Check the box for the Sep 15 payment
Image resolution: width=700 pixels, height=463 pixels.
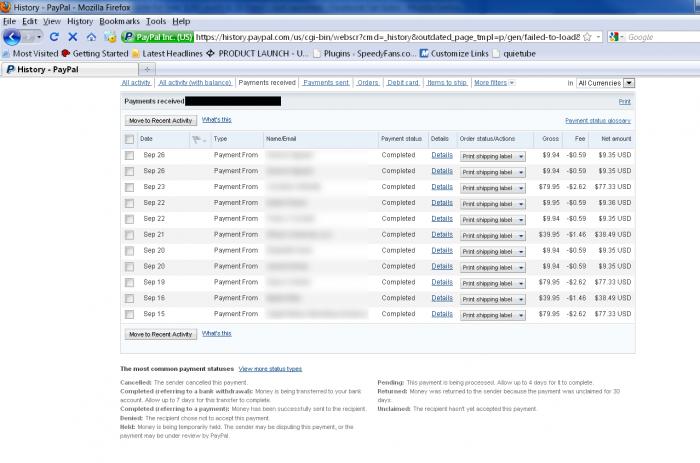(129, 314)
